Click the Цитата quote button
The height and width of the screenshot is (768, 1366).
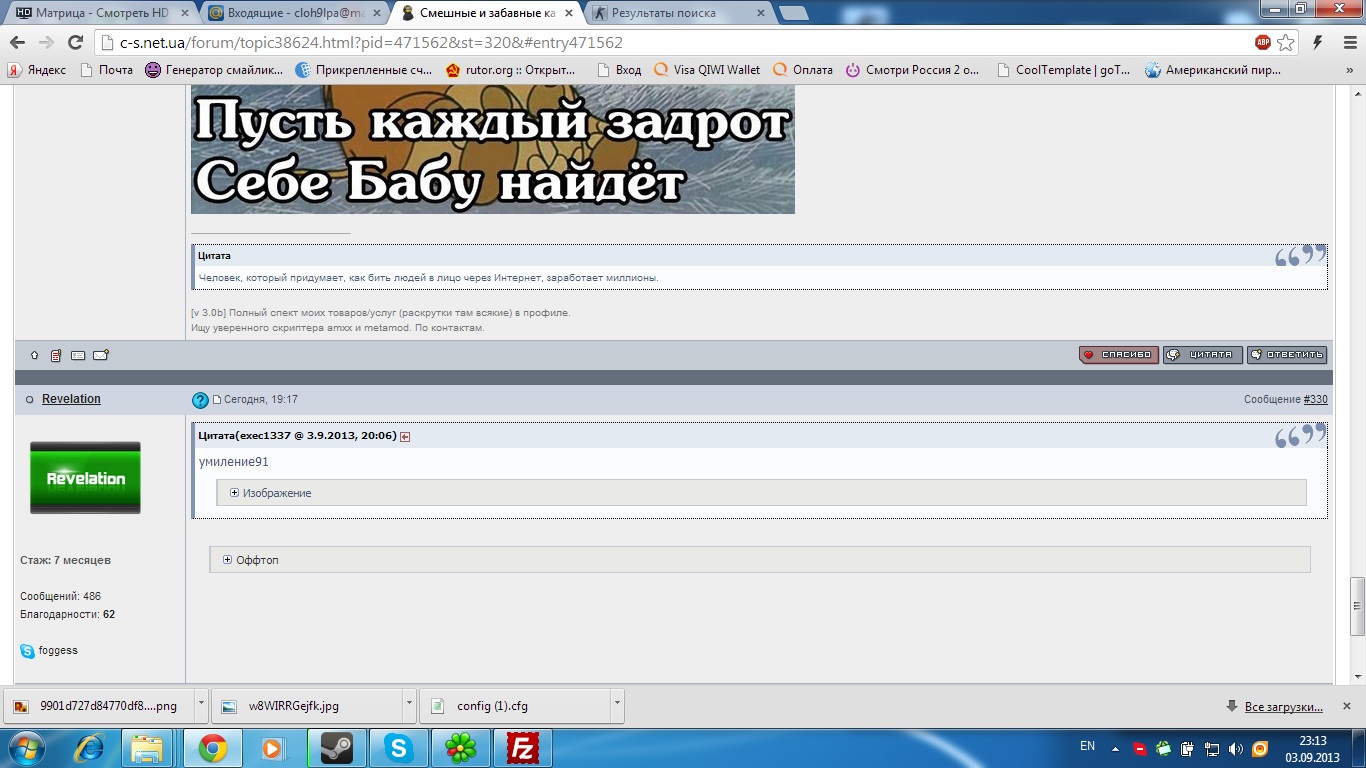[1203, 355]
